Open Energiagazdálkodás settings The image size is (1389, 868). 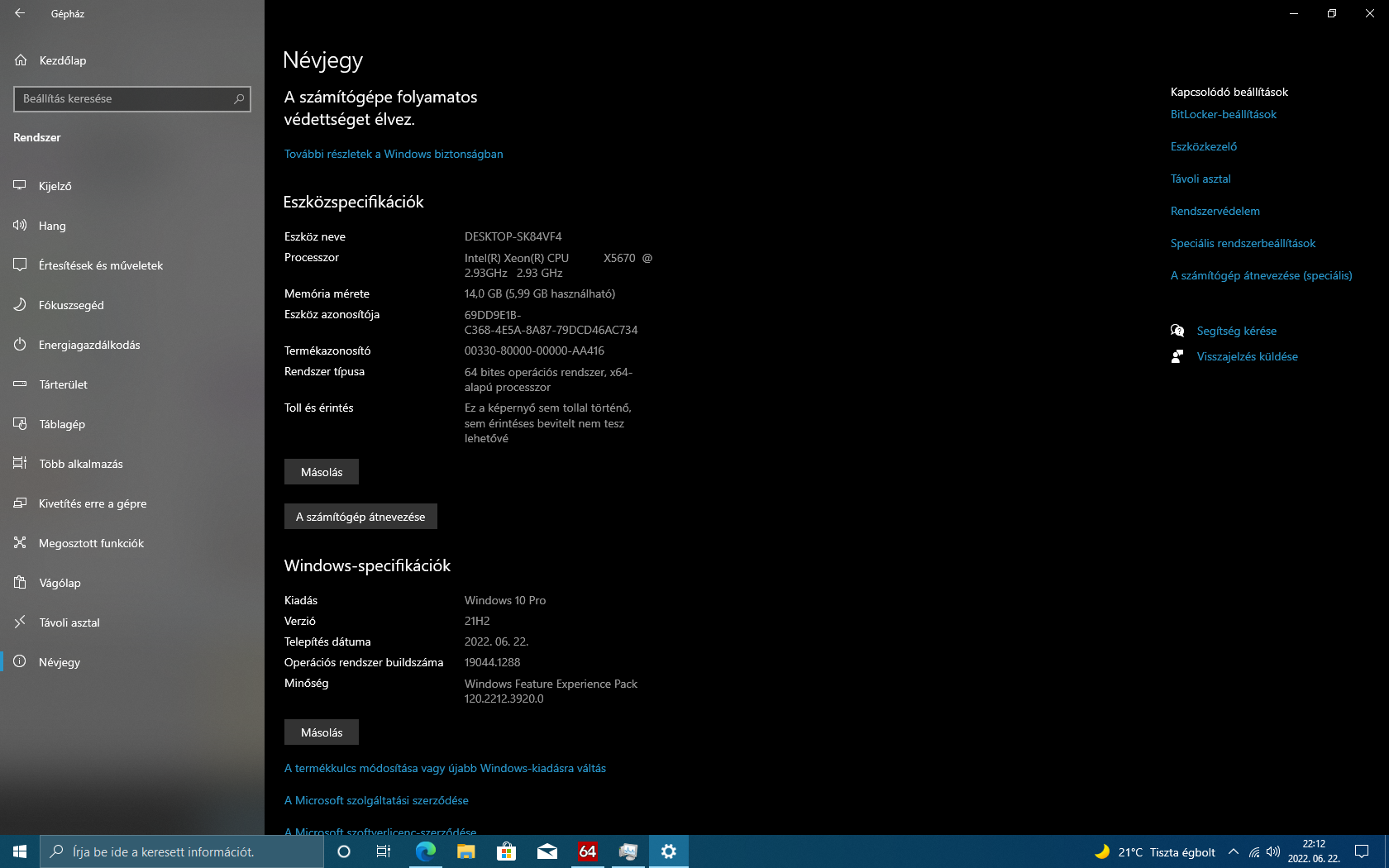pos(132,345)
